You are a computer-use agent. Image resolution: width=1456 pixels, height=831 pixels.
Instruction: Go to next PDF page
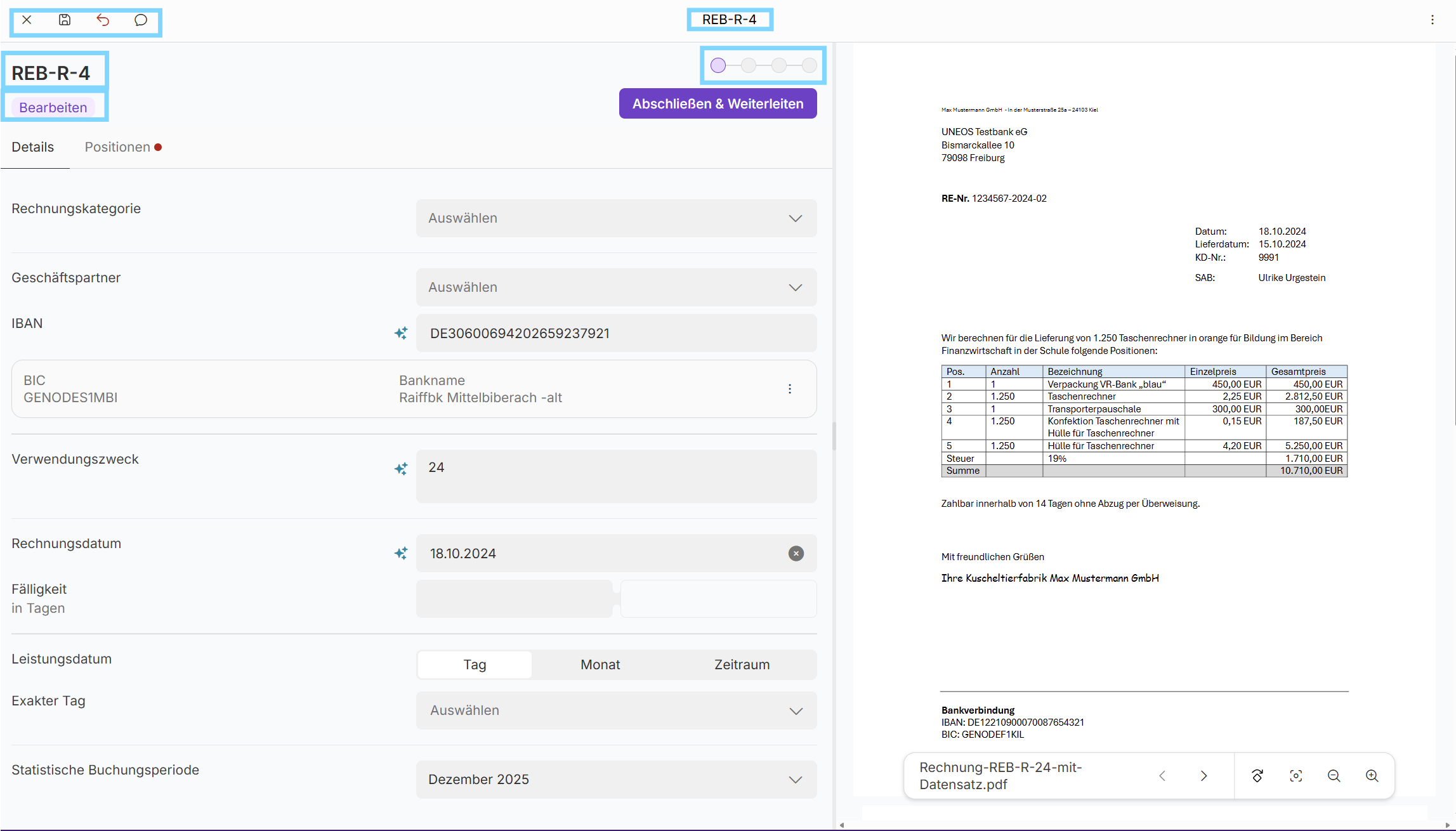tap(1204, 776)
